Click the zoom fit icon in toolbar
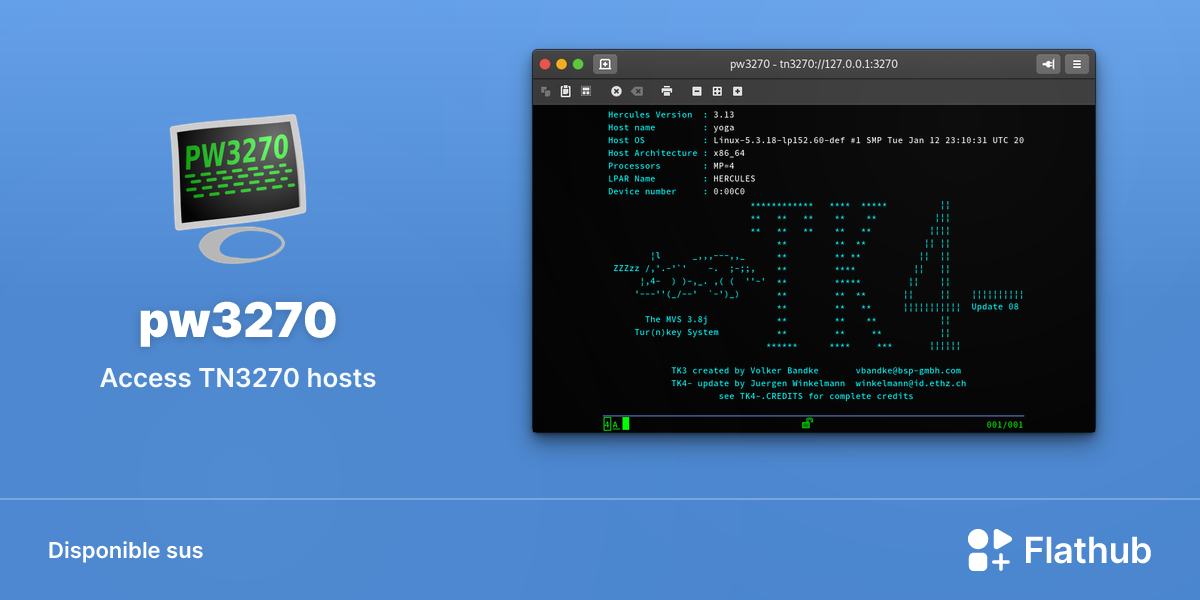Viewport: 1200px width, 600px height. (717, 91)
